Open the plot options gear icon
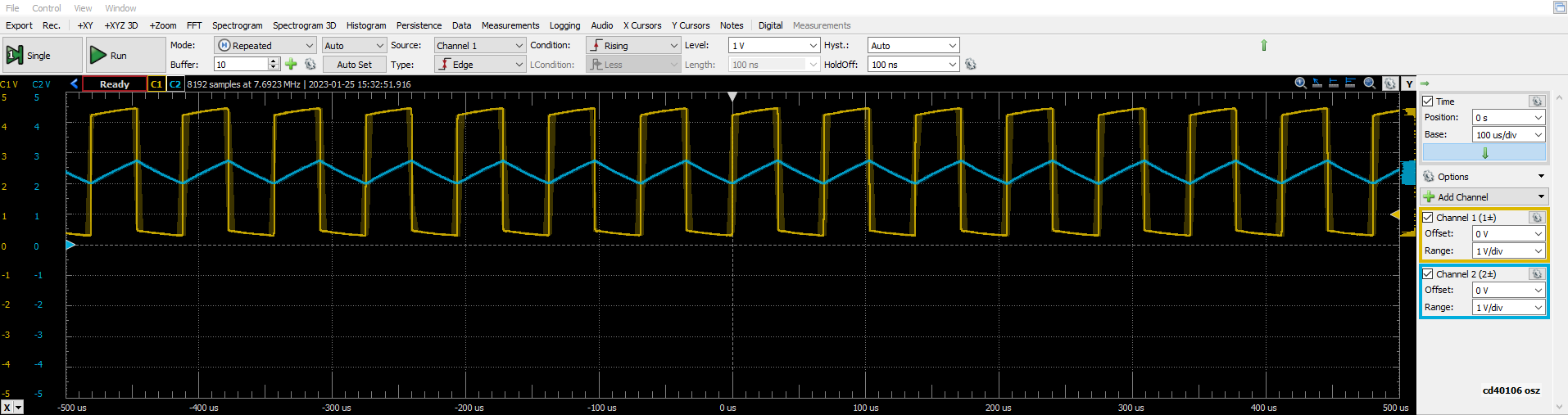 pyautogui.click(x=1390, y=83)
